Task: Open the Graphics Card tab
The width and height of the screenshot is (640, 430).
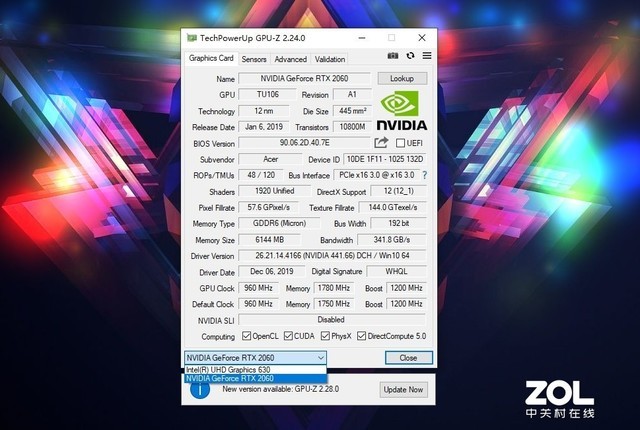Action: [x=211, y=58]
